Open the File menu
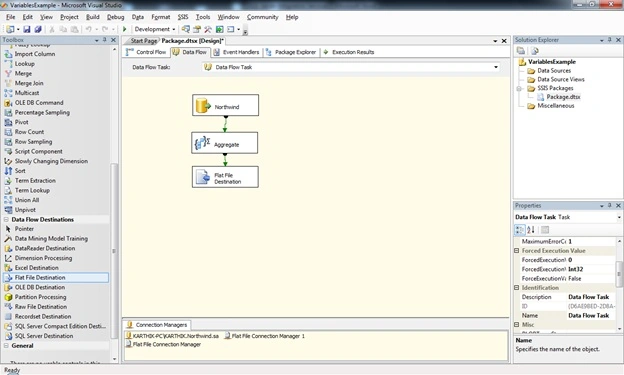The width and height of the screenshot is (624, 375). (11, 17)
